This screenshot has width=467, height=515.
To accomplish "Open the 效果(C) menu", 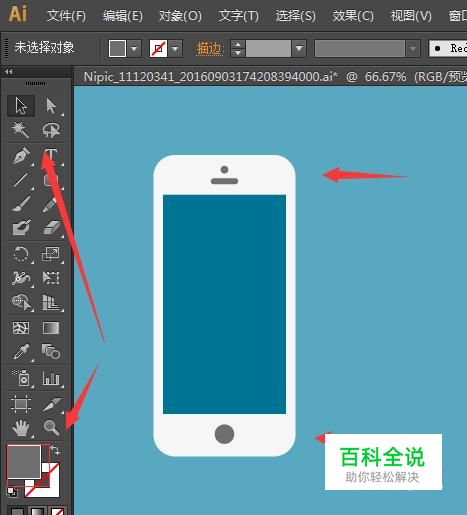I will (x=353, y=16).
